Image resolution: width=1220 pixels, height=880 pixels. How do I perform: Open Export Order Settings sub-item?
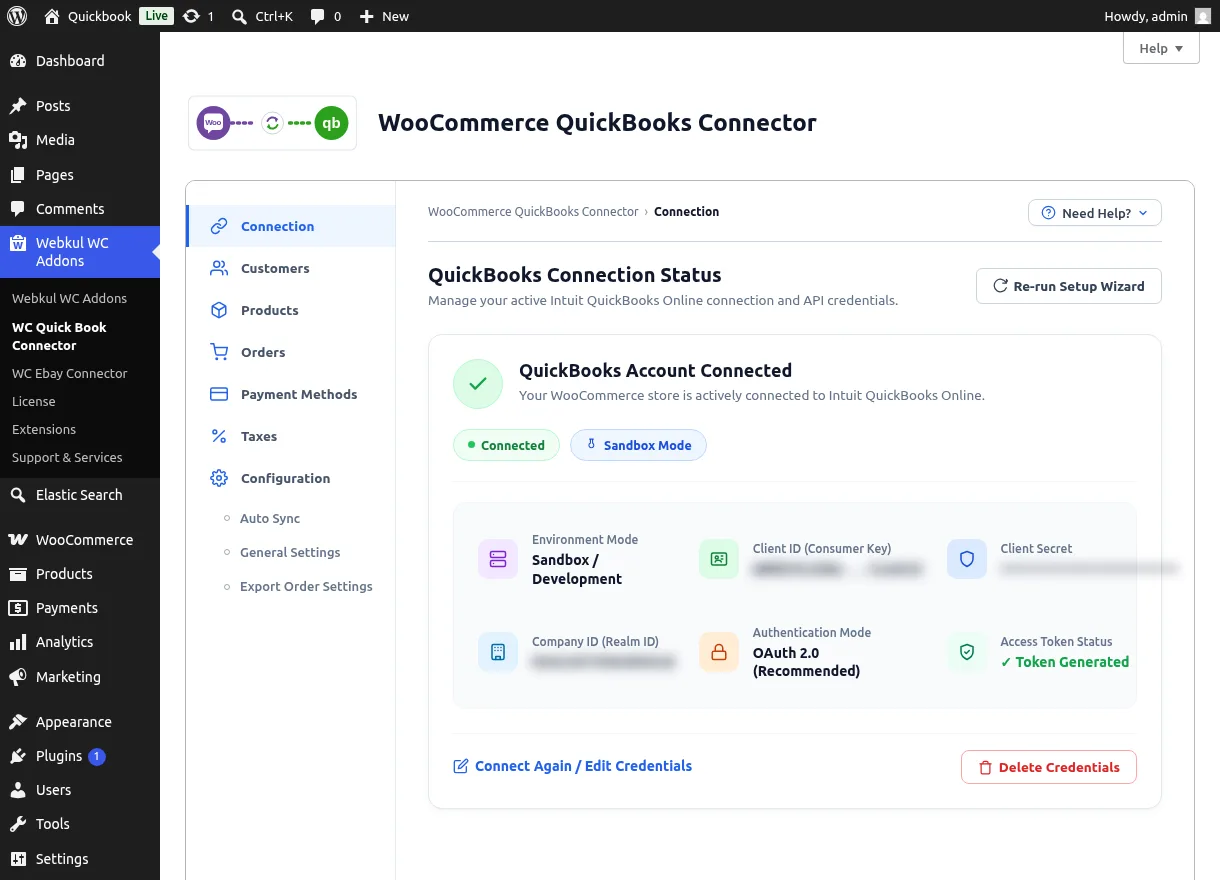[306, 586]
